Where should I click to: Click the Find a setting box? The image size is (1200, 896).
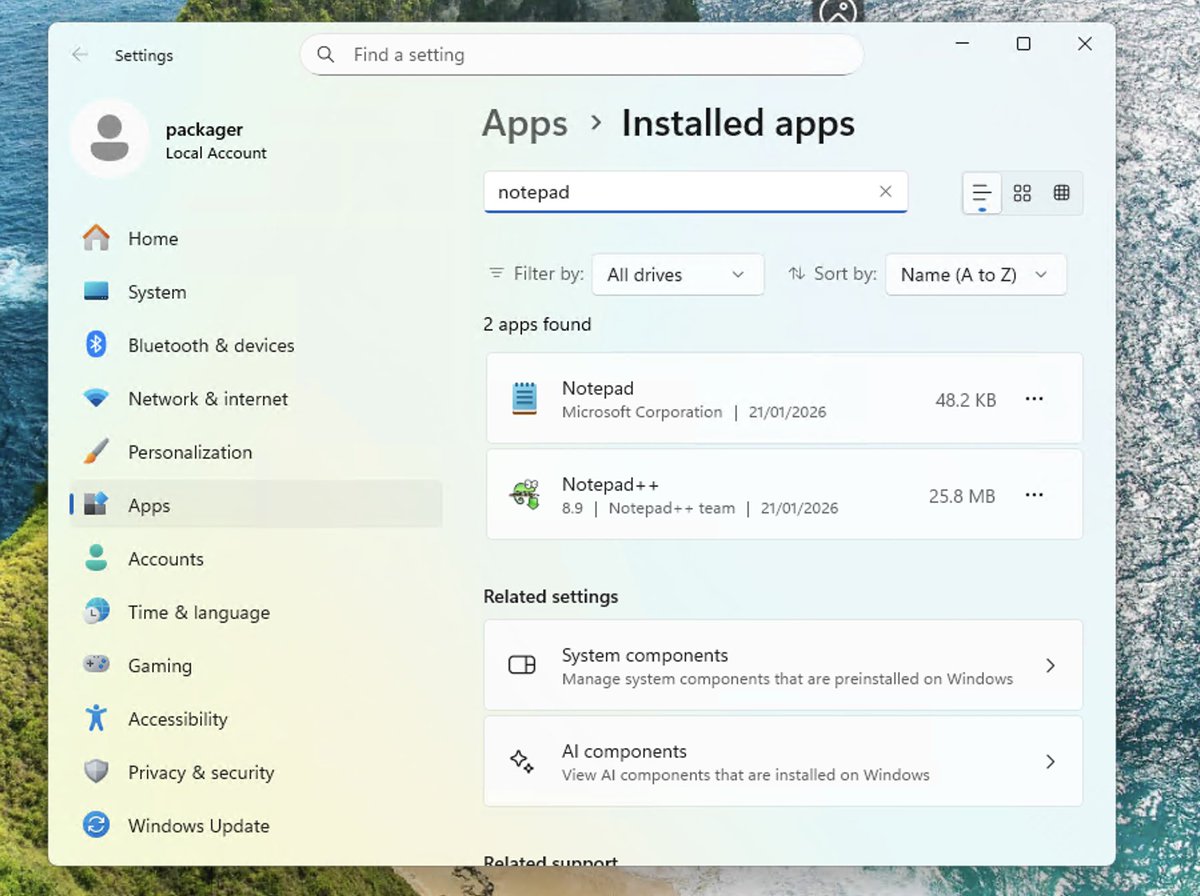click(581, 55)
